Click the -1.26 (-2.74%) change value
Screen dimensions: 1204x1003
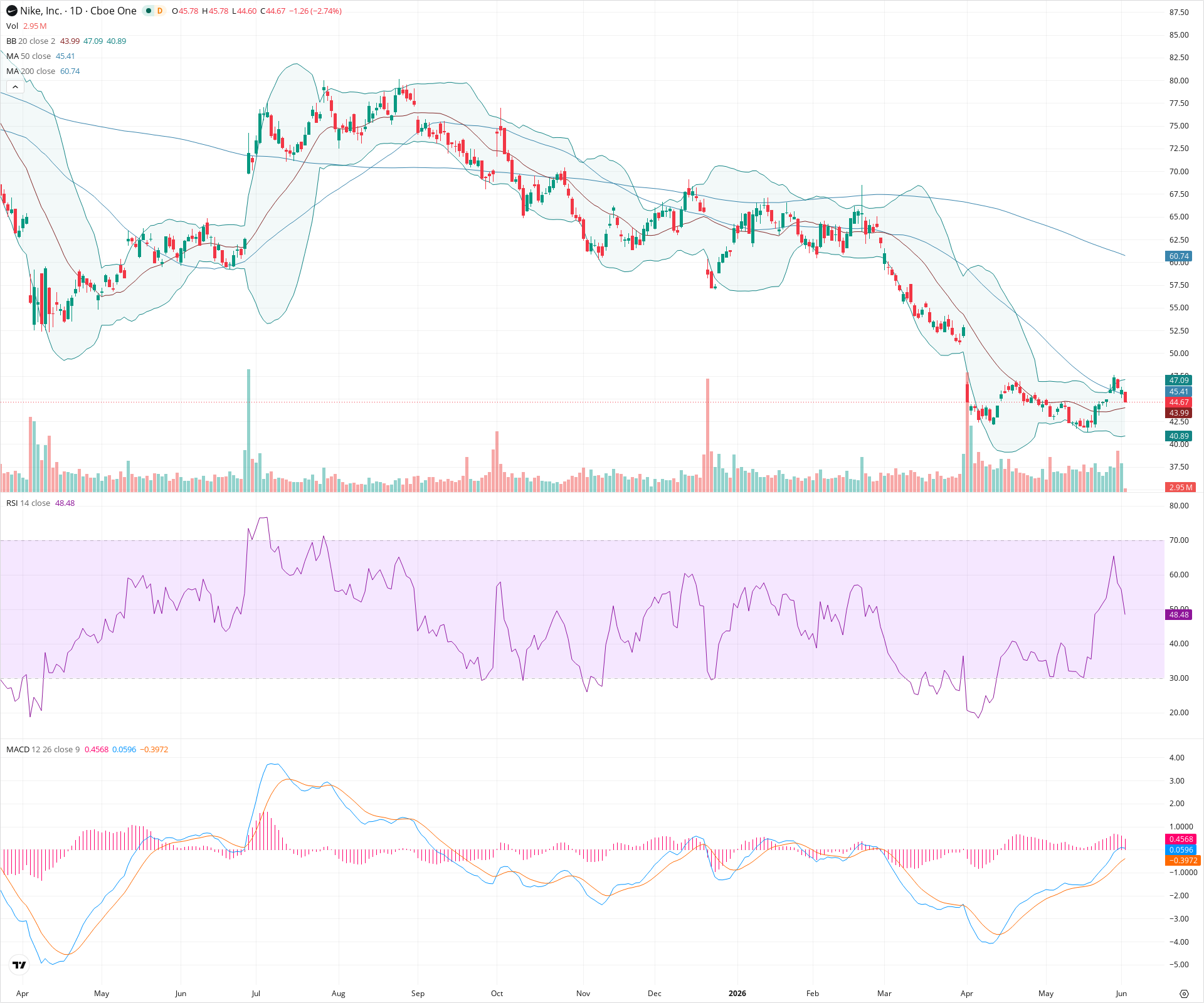coord(315,11)
